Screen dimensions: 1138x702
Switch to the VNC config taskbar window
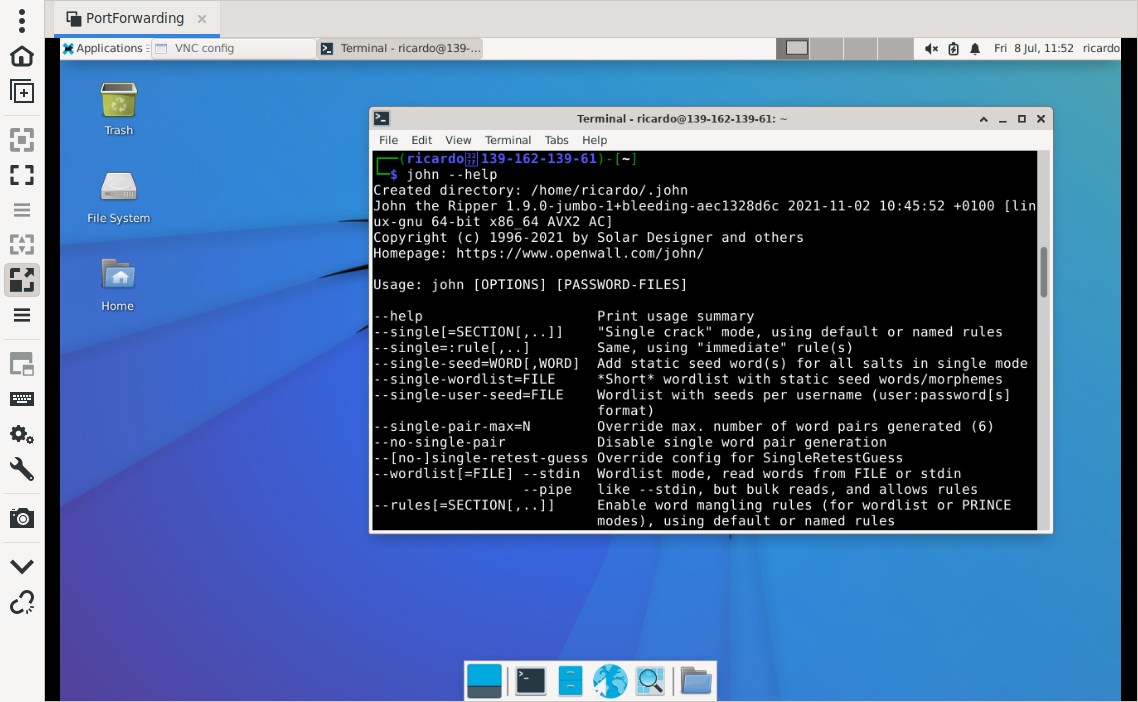point(232,48)
